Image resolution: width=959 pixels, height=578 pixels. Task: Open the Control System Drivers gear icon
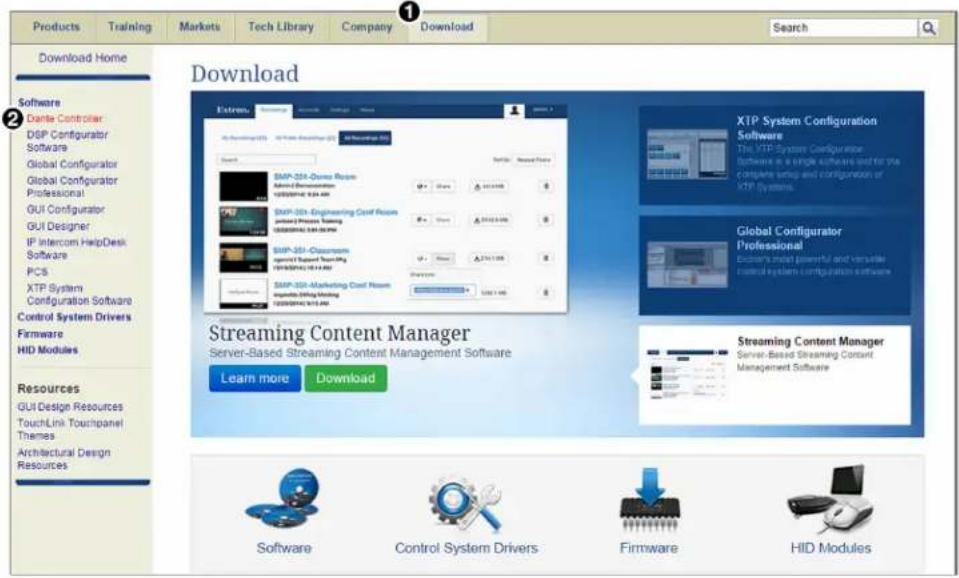[466, 503]
